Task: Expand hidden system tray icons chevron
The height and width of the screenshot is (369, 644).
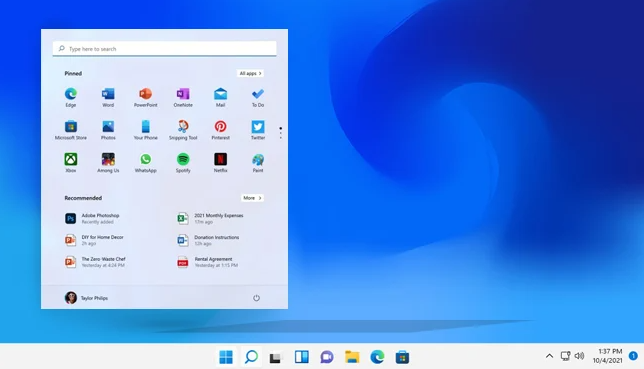Action: 549,356
